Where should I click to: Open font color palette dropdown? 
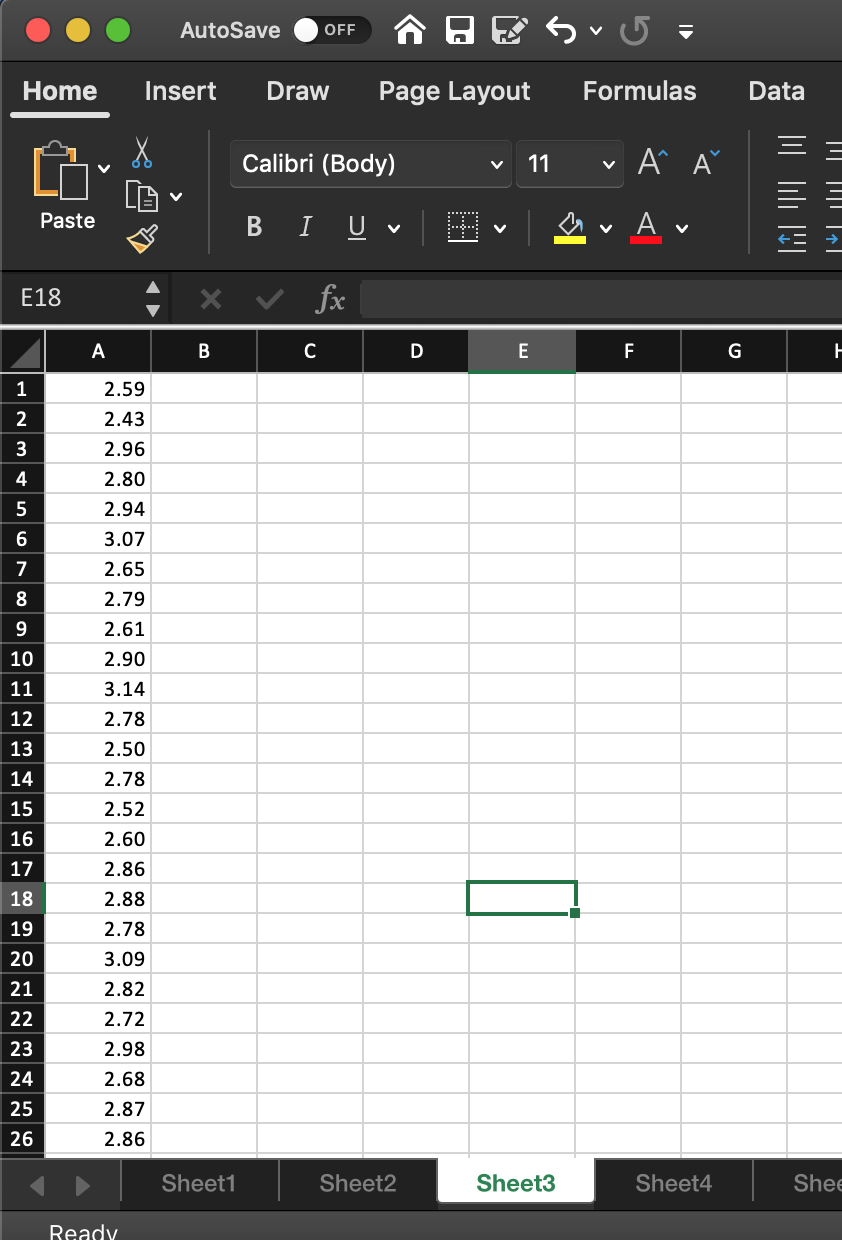pos(682,229)
